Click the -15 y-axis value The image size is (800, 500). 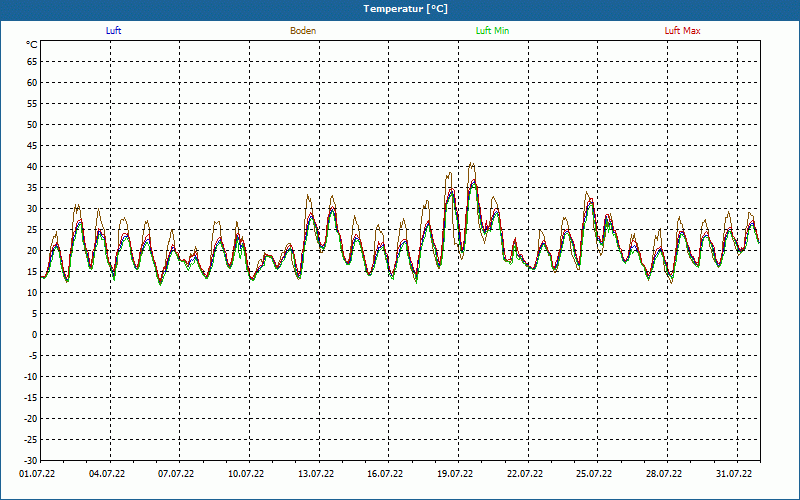(x=31, y=398)
